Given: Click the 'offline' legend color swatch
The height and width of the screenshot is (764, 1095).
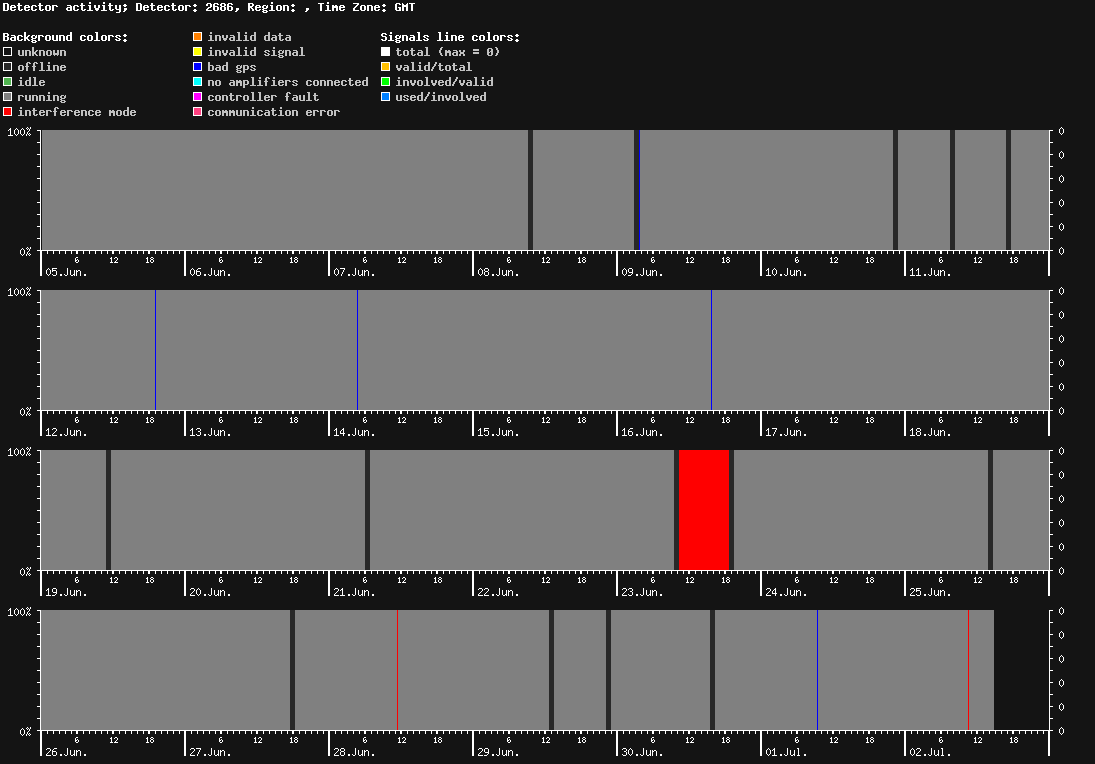Looking at the screenshot, I should [8, 67].
